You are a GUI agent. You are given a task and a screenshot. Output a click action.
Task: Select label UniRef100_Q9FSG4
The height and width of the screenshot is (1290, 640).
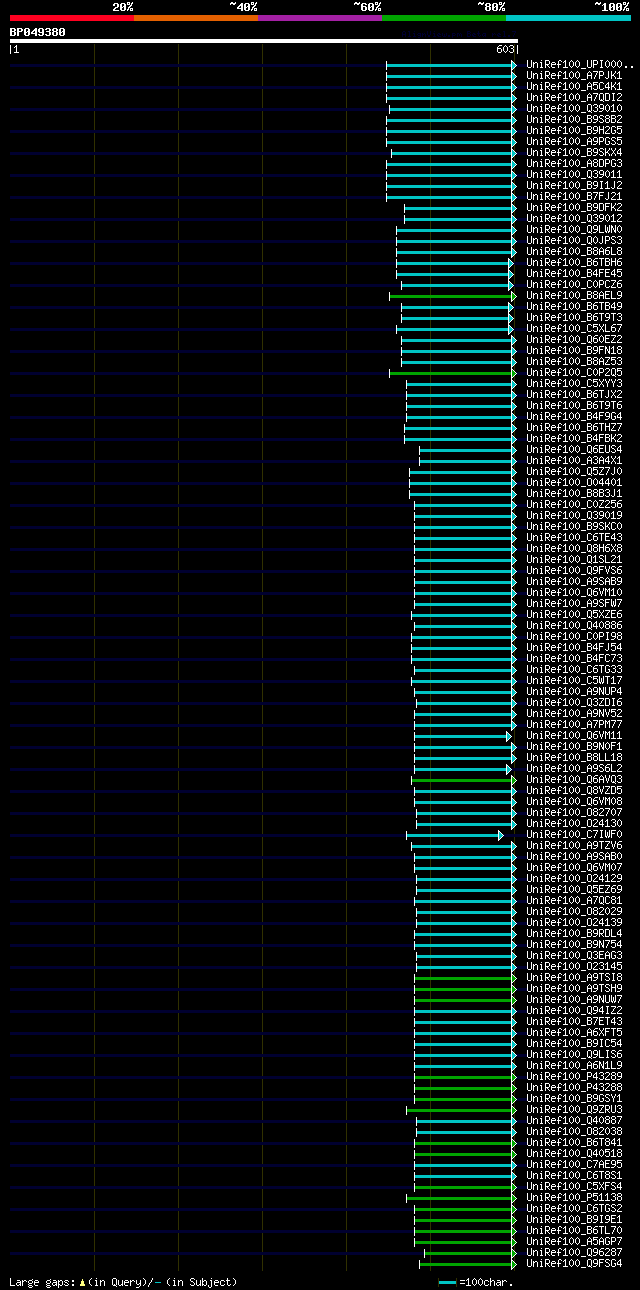[574, 1263]
